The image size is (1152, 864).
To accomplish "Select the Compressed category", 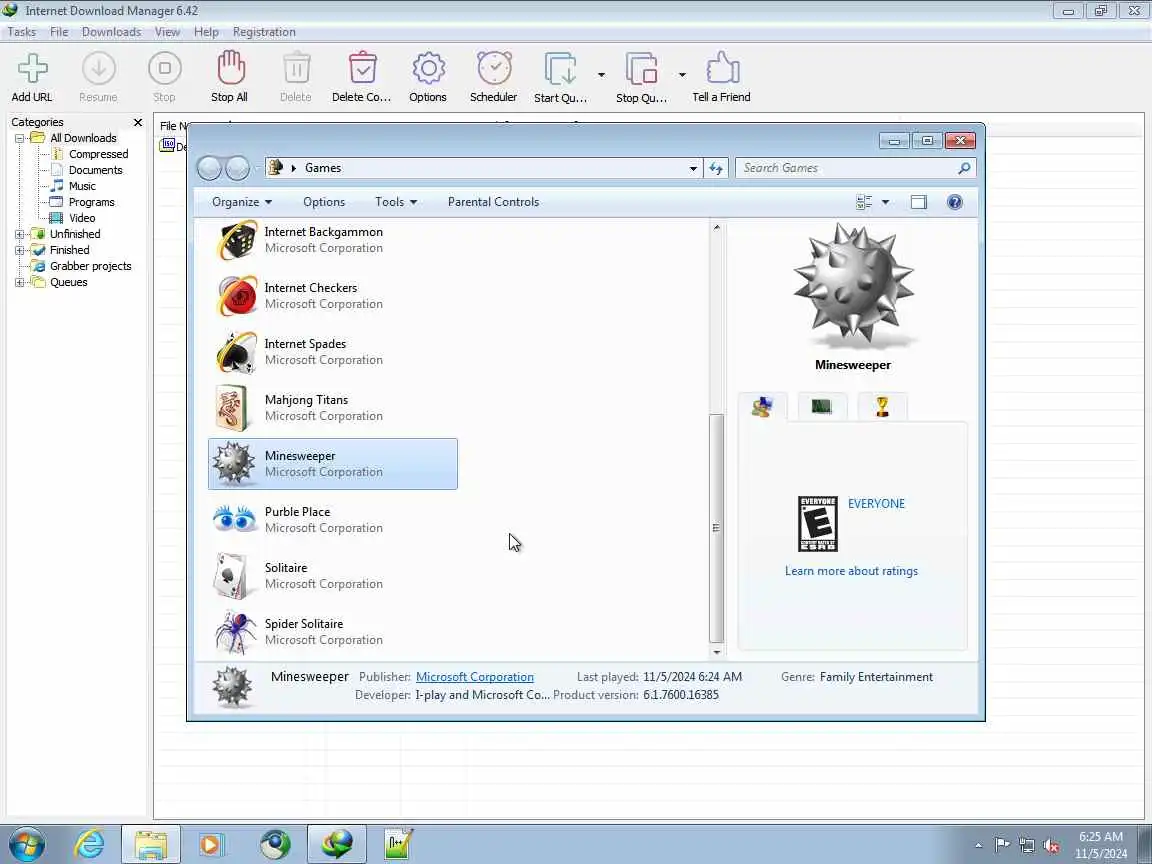I will pos(98,154).
